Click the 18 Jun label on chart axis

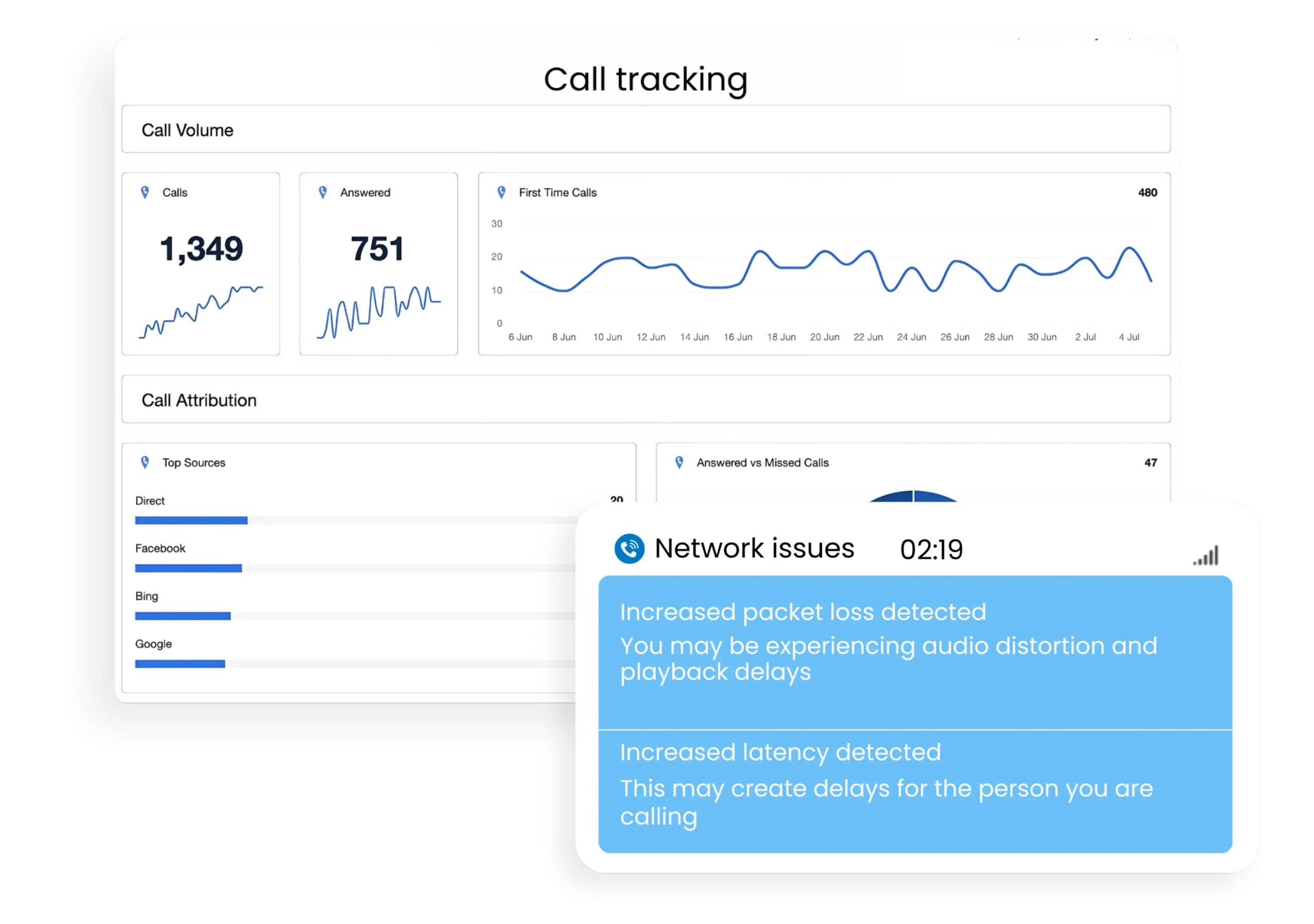pyautogui.click(x=781, y=337)
